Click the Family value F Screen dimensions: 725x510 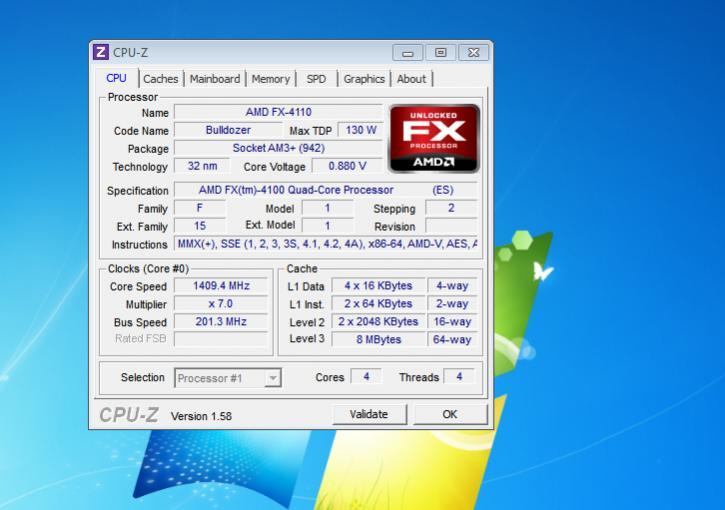coord(200,208)
